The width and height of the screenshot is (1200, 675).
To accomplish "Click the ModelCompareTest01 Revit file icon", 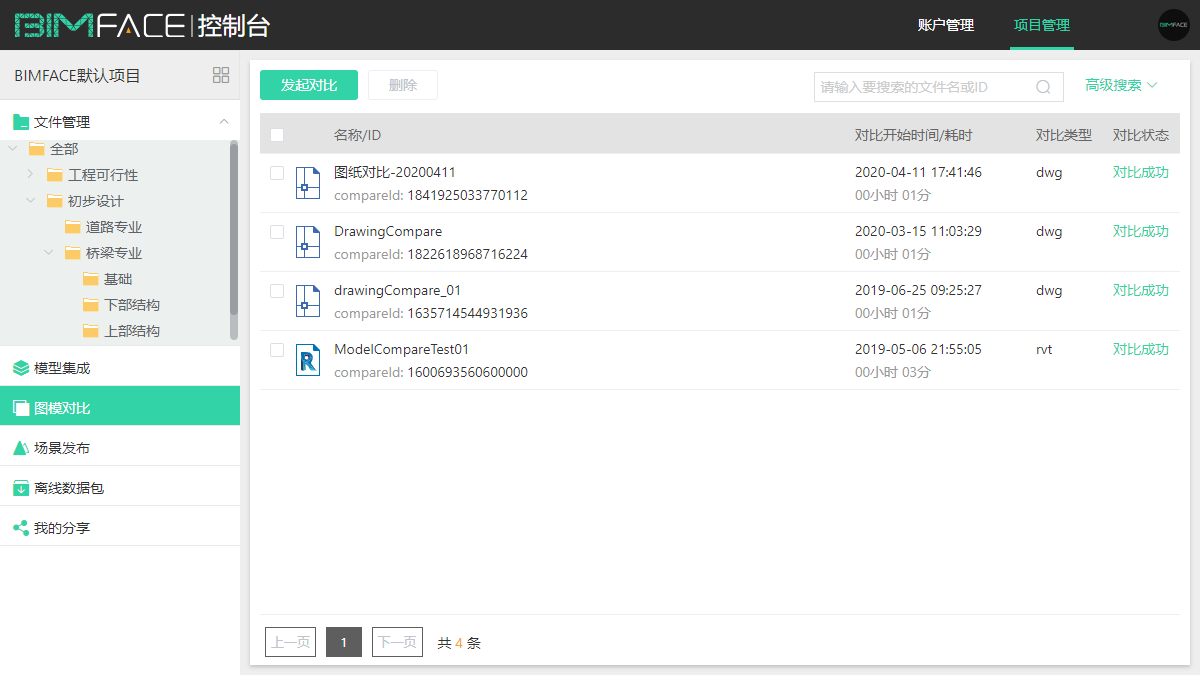I will tap(308, 360).
